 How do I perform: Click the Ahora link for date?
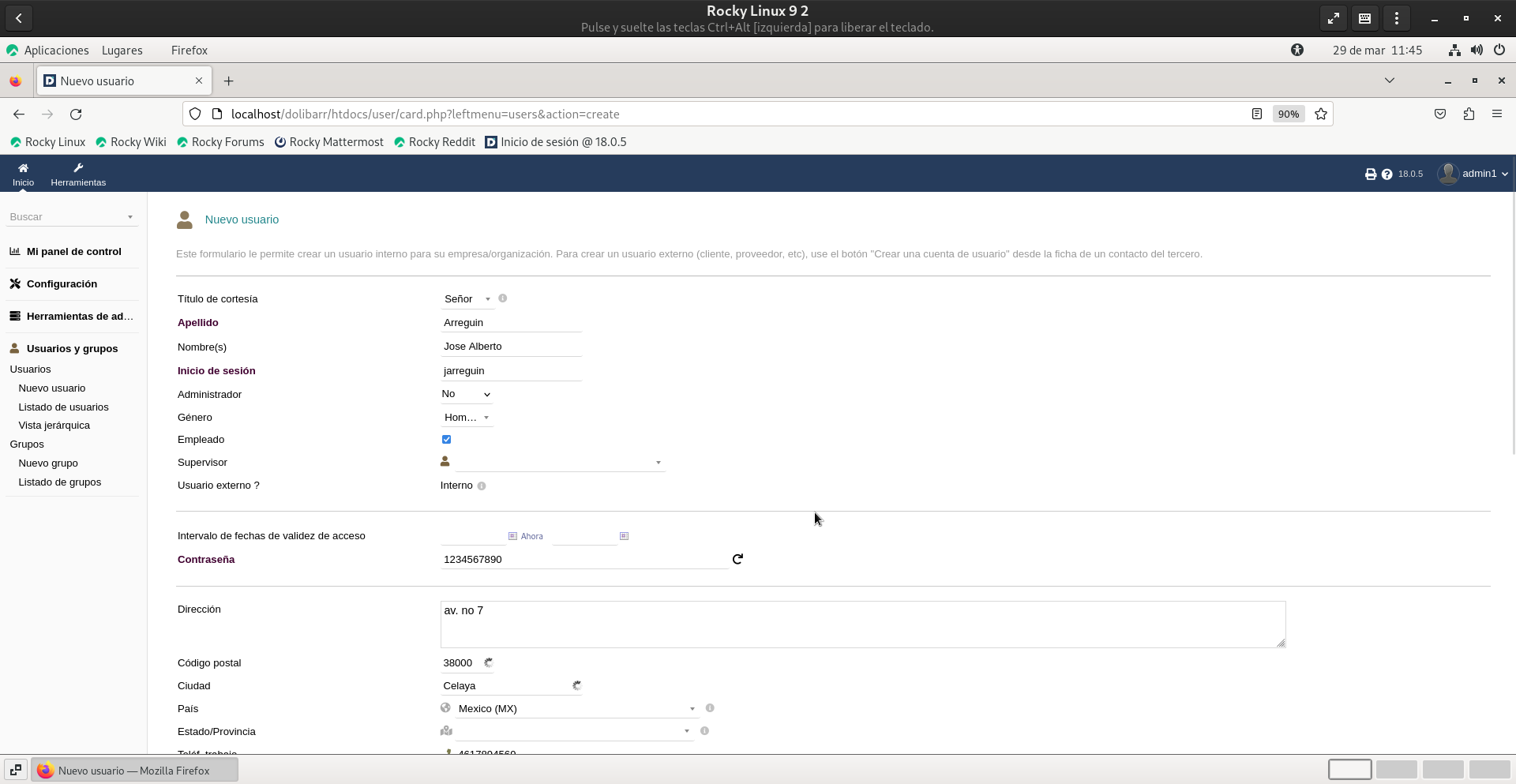click(531, 536)
